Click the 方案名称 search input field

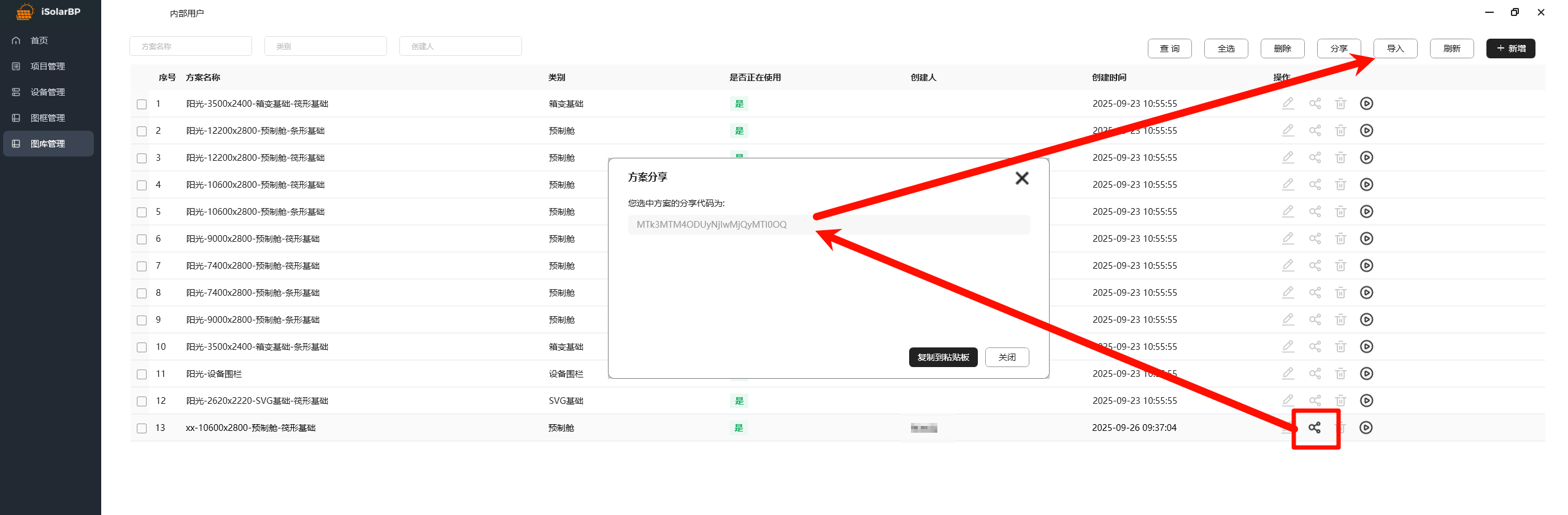tap(191, 46)
